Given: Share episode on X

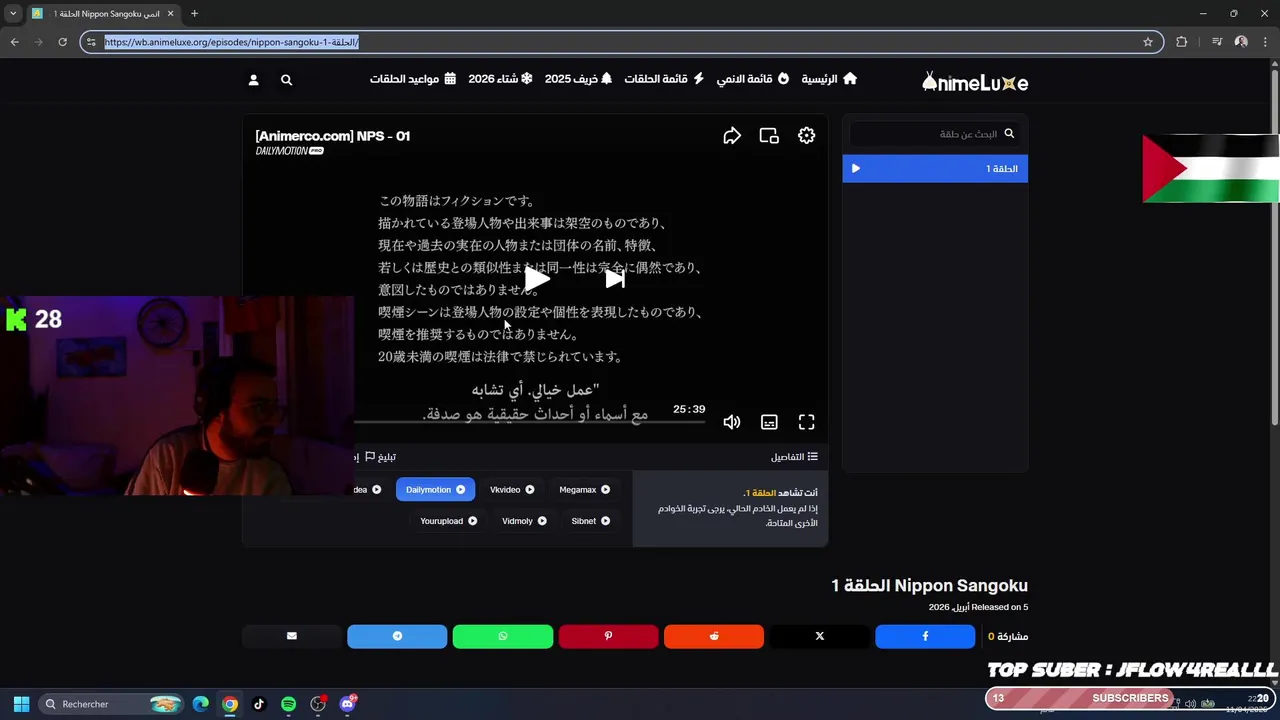Looking at the screenshot, I should (819, 636).
